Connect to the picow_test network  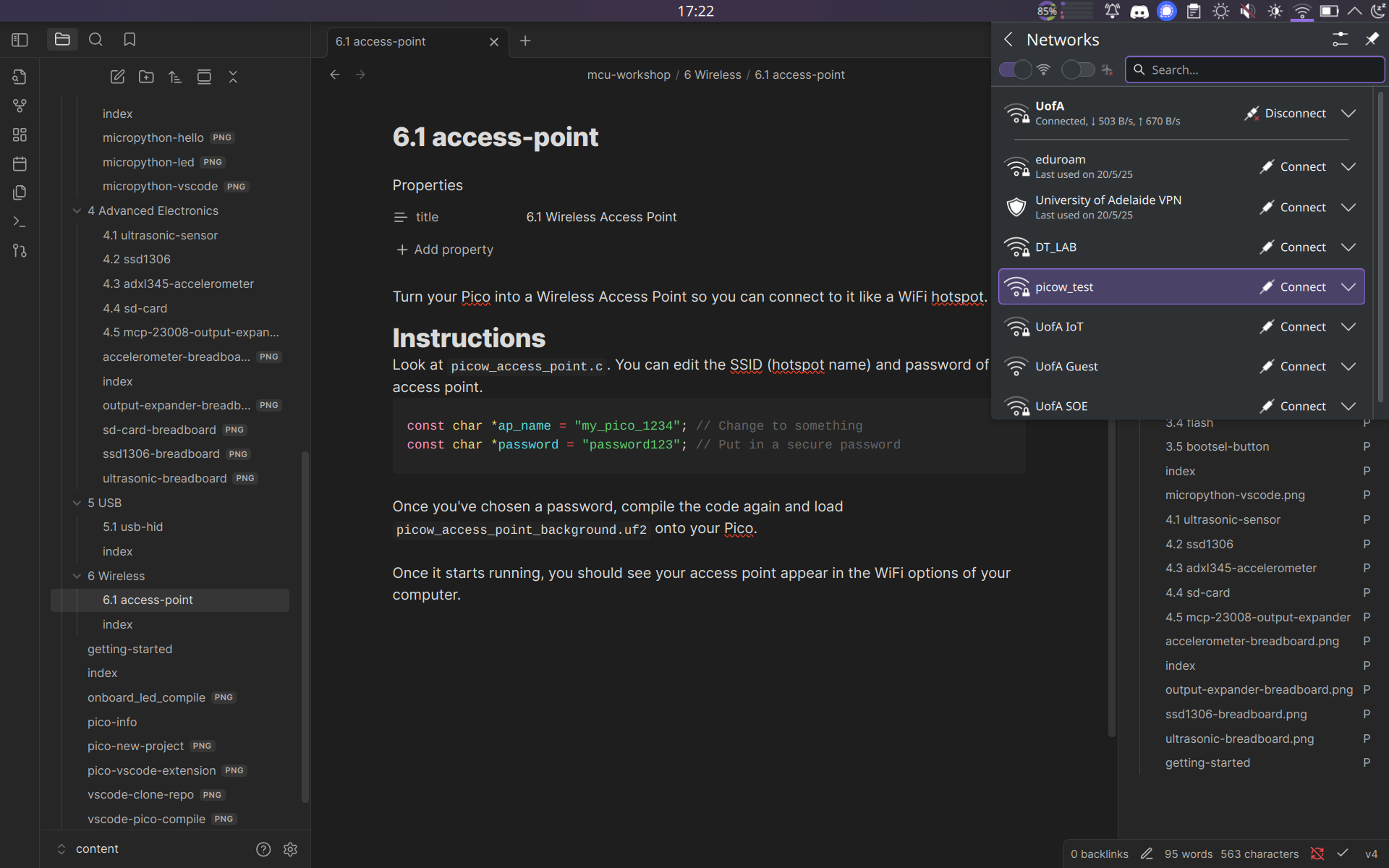coord(1292,287)
